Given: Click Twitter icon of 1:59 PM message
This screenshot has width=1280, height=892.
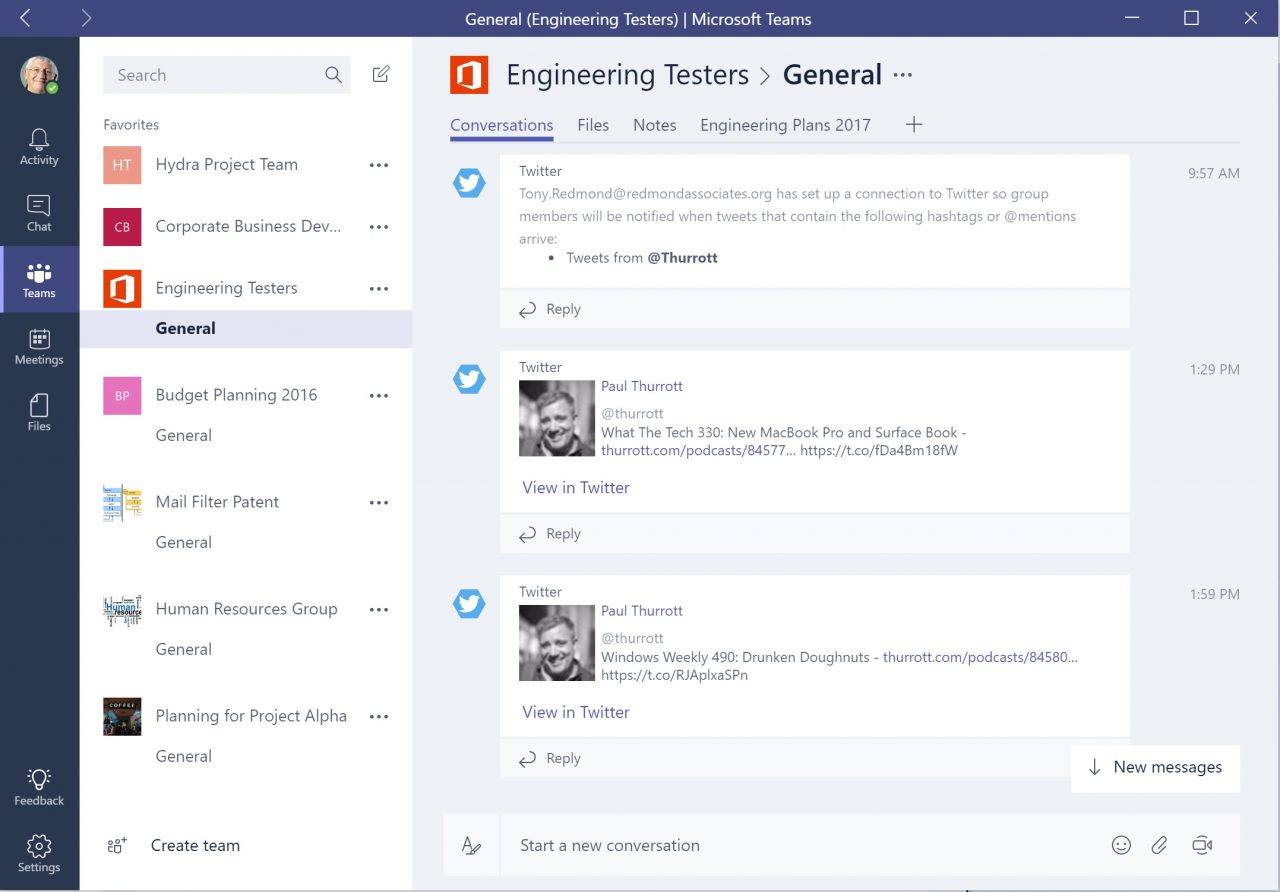Looking at the screenshot, I should tap(469, 603).
